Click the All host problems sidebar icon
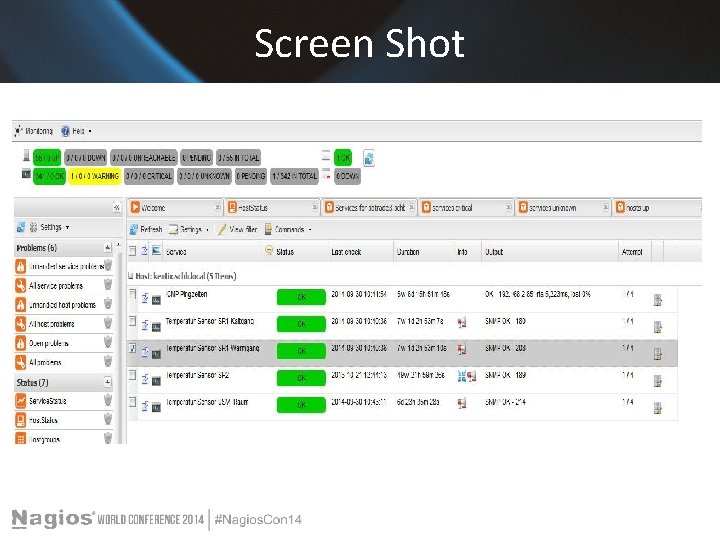Viewport: 720px width, 540px height. coord(20,324)
